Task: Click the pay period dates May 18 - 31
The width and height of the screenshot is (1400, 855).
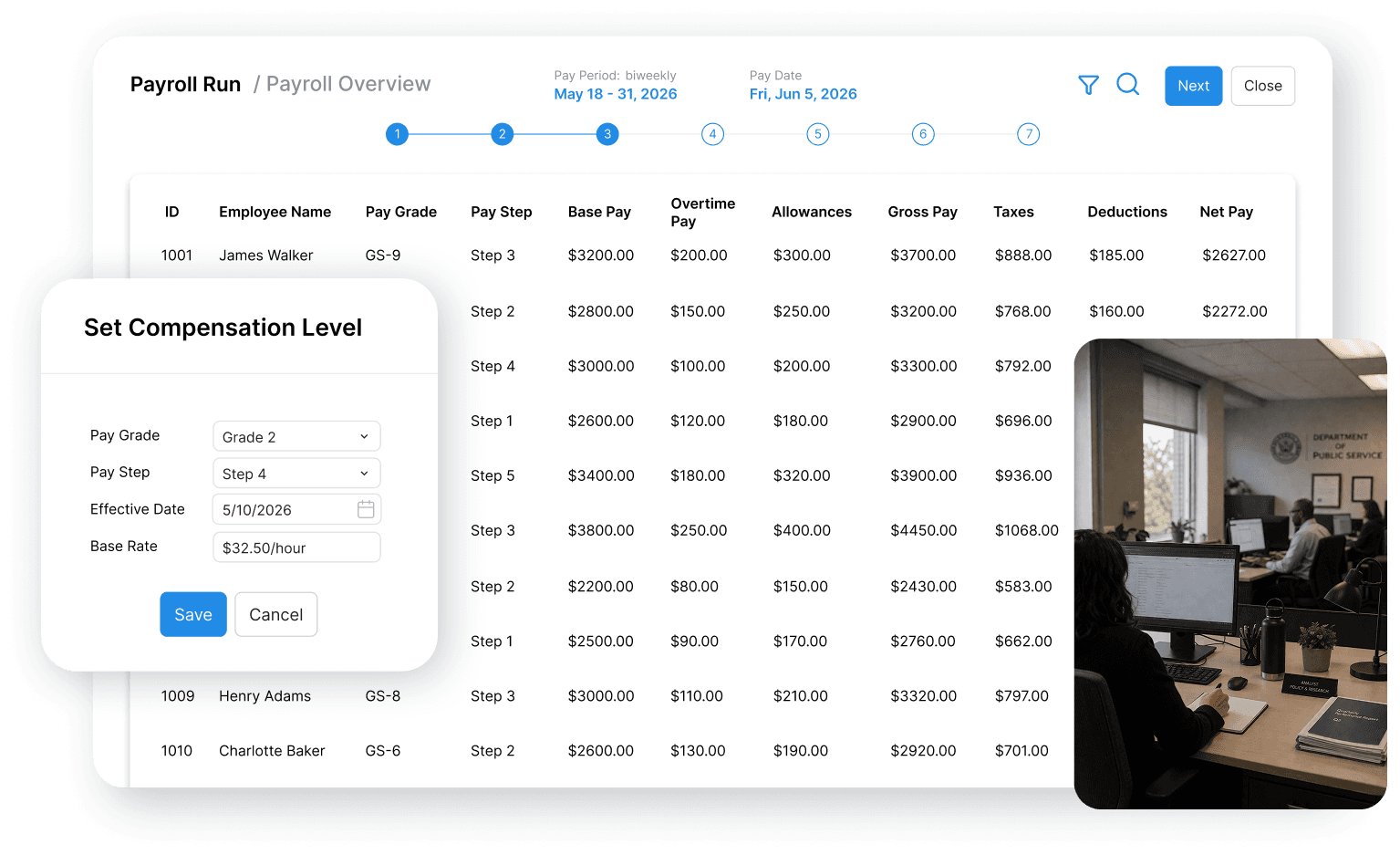Action: (x=615, y=93)
